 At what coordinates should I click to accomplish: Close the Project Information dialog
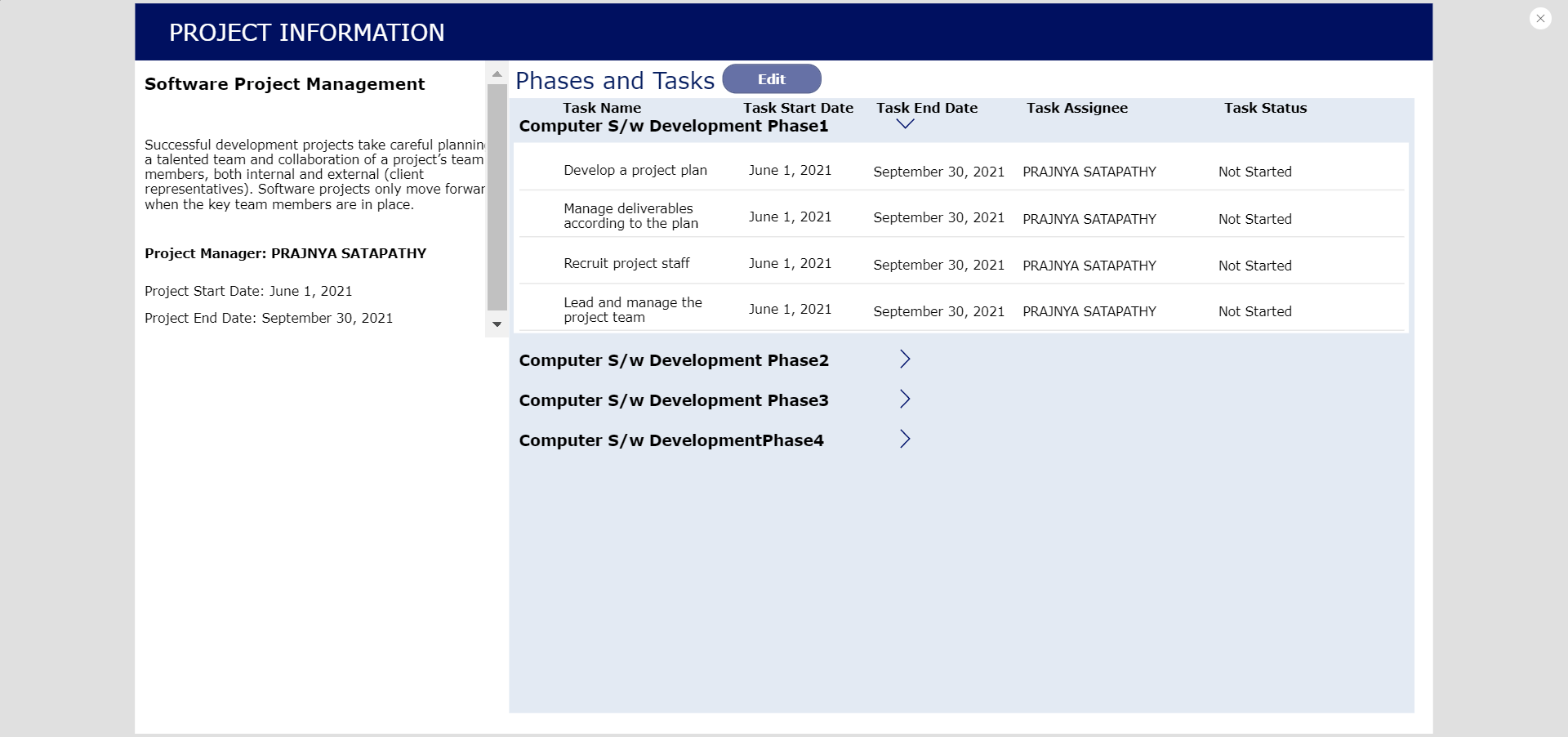coord(1540,18)
